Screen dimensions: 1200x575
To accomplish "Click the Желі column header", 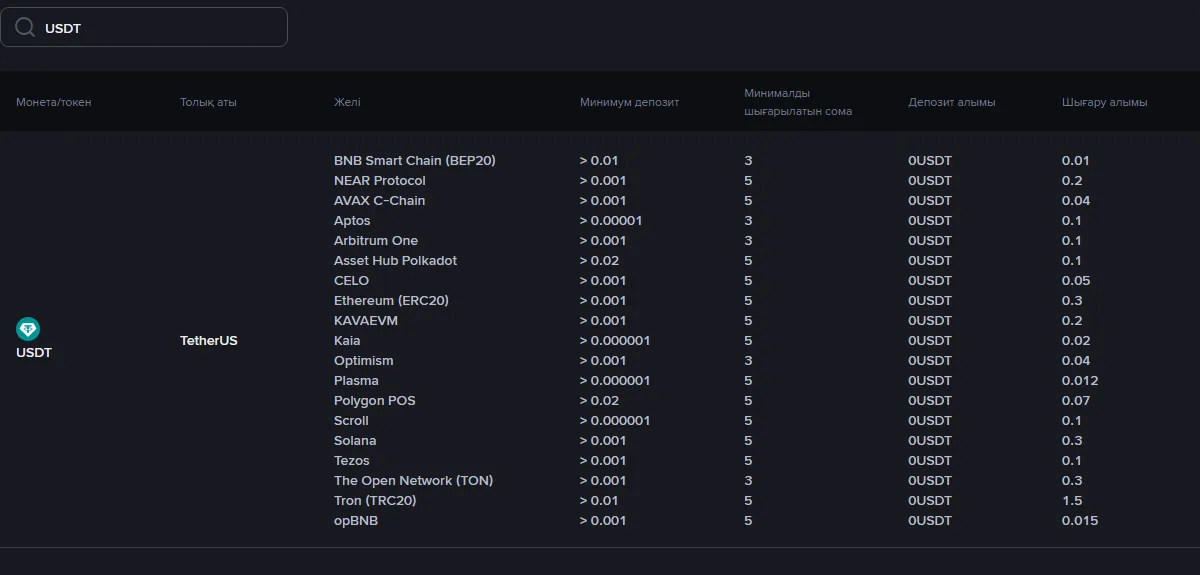I will [x=347, y=102].
